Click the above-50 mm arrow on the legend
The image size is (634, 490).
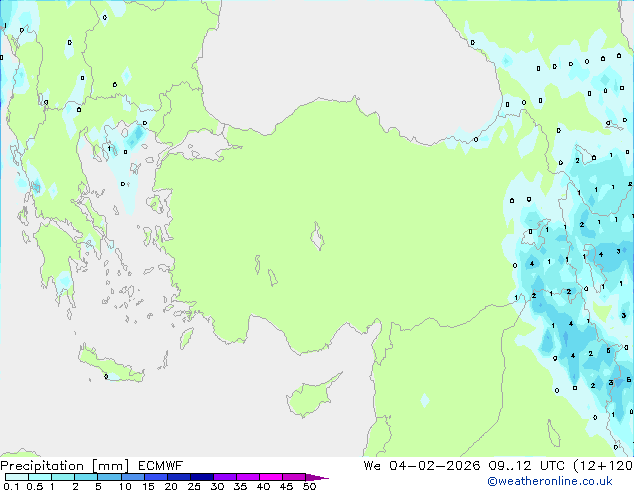[x=317, y=478]
